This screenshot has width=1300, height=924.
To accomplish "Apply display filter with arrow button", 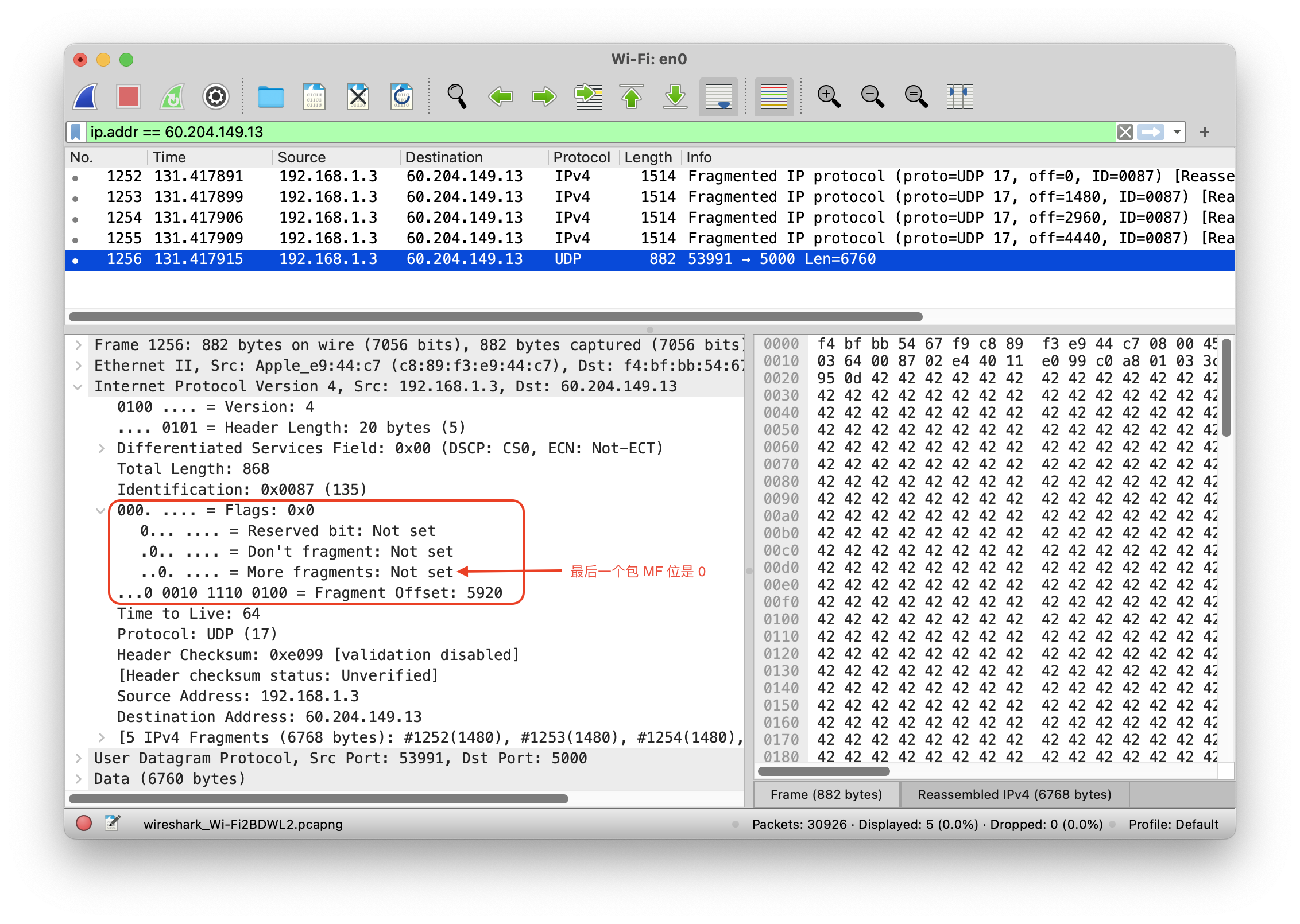I will [x=1151, y=132].
